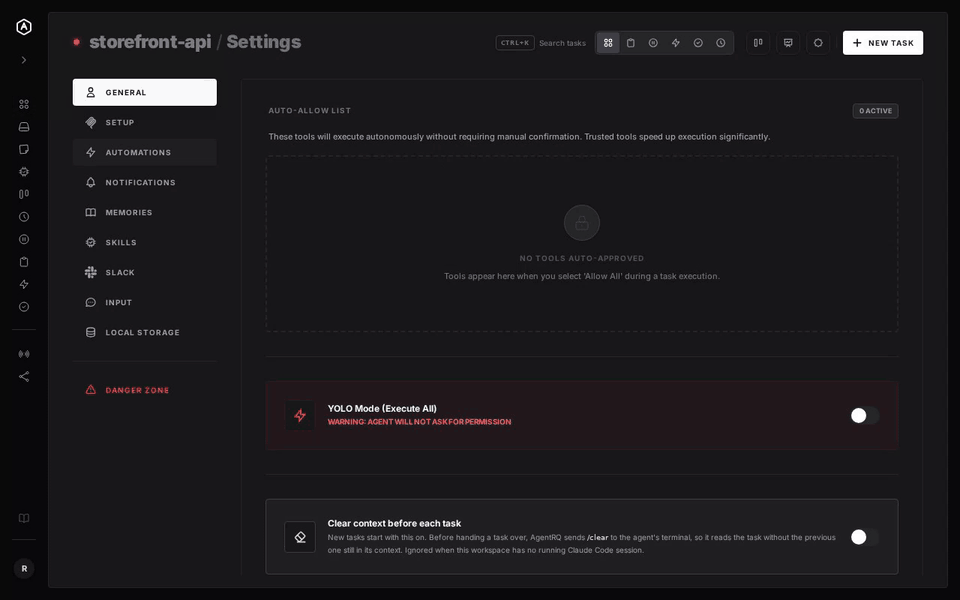Open the lightning bolt icon in left sidebar

pos(24,284)
